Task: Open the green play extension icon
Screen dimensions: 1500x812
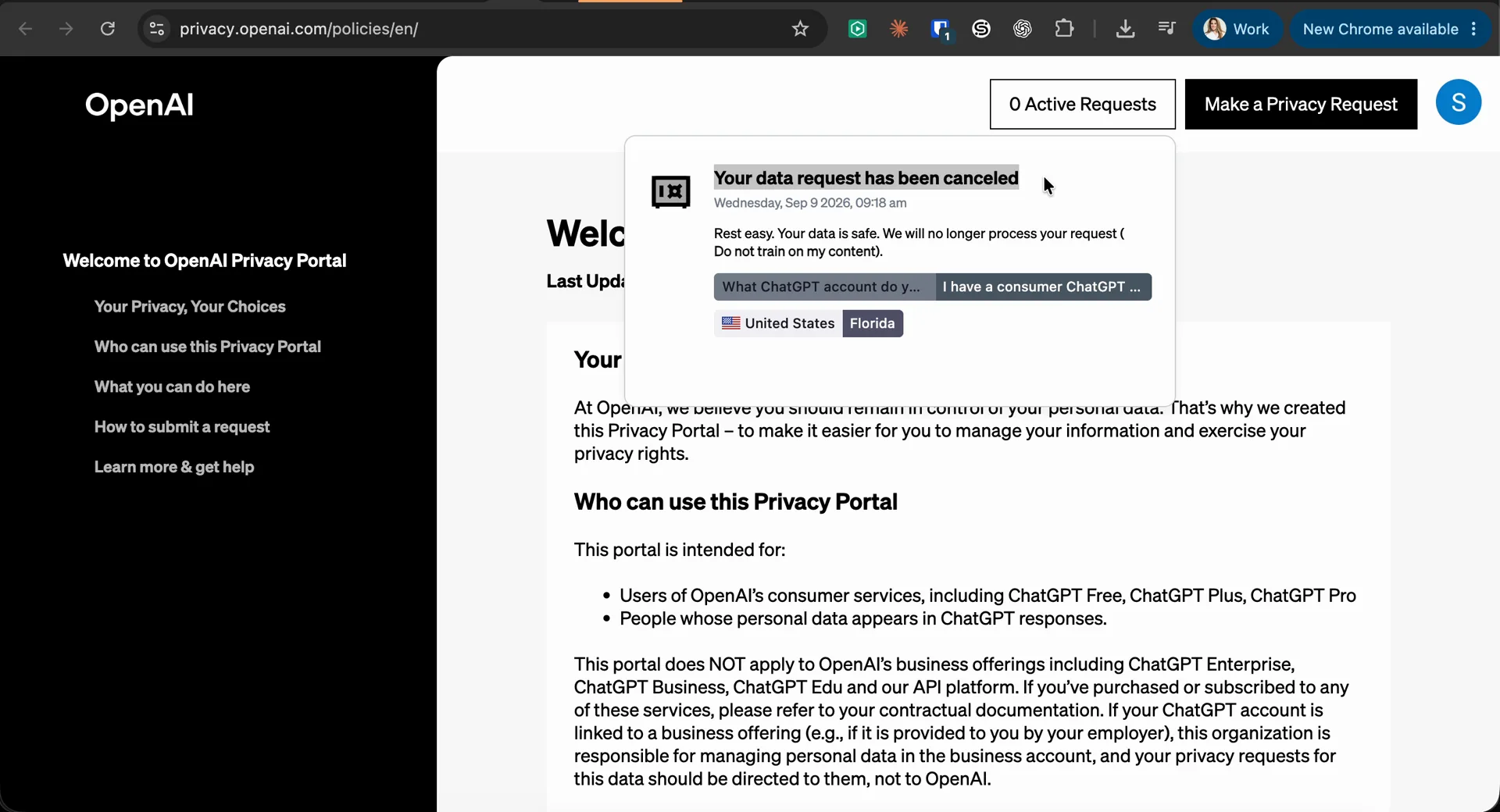Action: click(858, 29)
